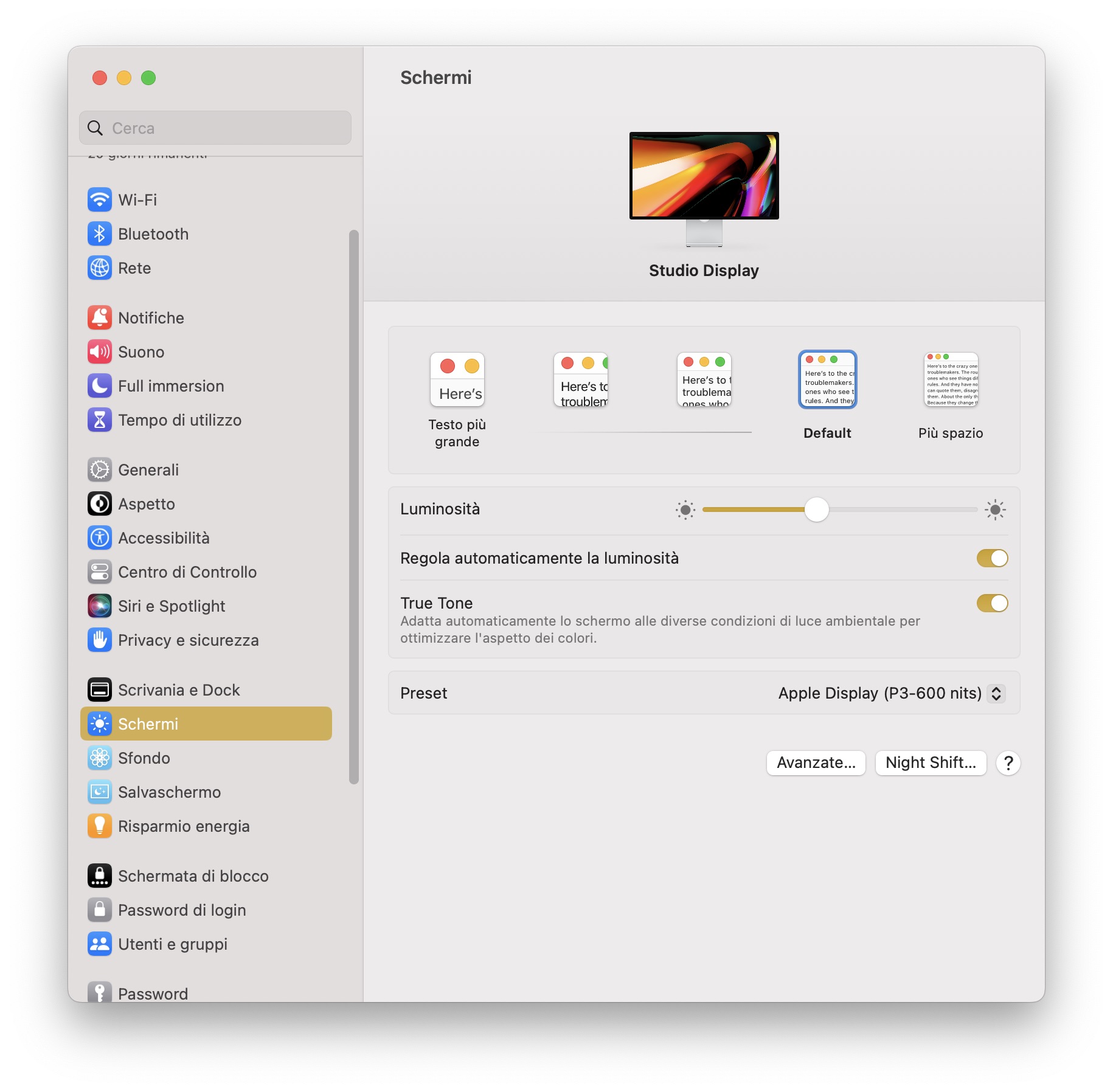Turn off the True Tone switch
The image size is (1113, 1092).
[992, 603]
